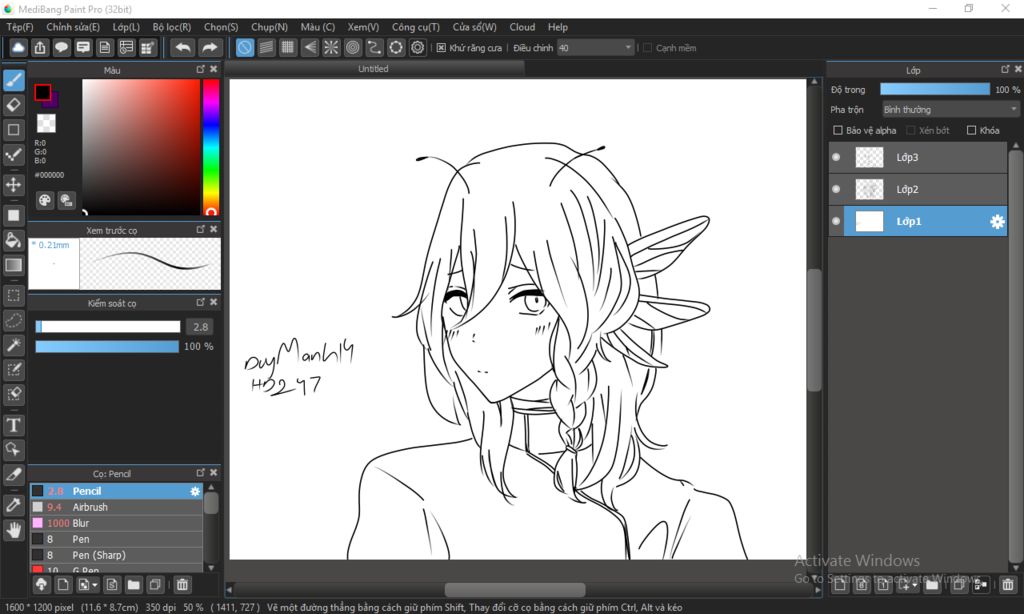This screenshot has height=614, width=1024.
Task: Enable parallel lines snap
Action: (266, 48)
